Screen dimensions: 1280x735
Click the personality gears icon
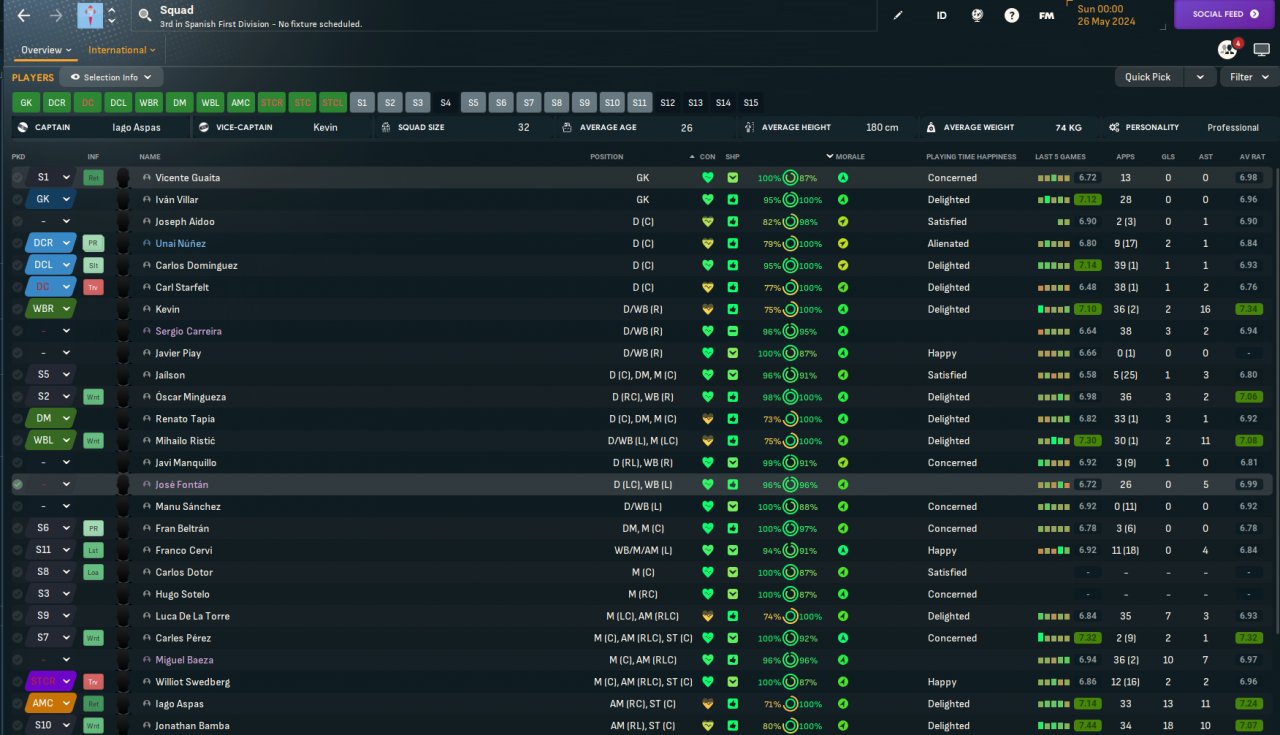point(1114,128)
